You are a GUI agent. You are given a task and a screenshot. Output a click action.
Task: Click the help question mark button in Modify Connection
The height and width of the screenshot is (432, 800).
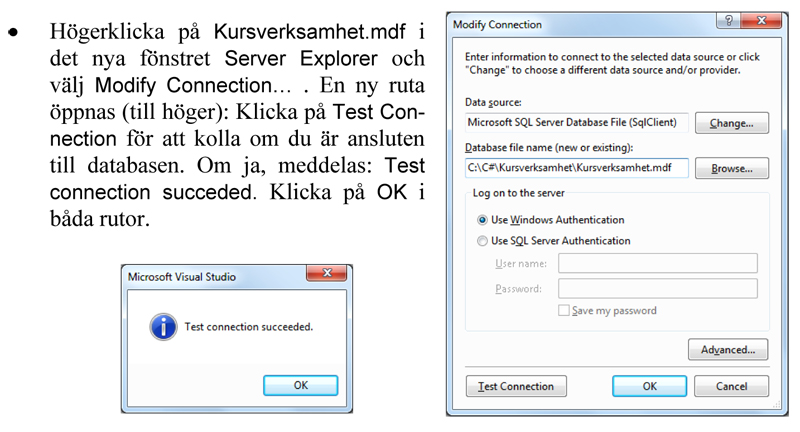(730, 22)
